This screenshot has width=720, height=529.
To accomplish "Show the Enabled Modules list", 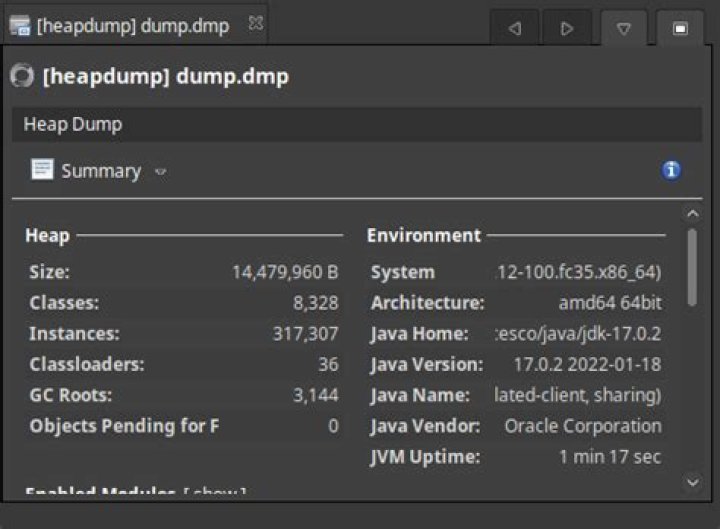I will click(x=214, y=492).
